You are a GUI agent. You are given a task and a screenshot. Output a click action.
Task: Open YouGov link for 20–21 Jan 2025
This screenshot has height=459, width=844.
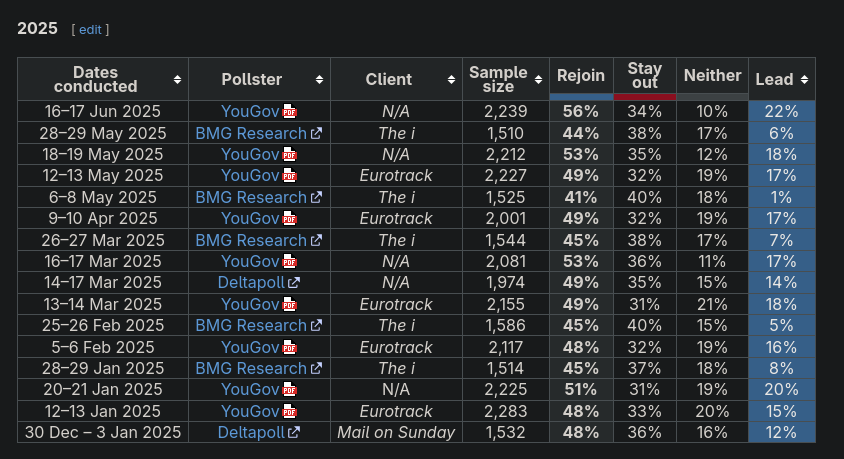click(250, 390)
